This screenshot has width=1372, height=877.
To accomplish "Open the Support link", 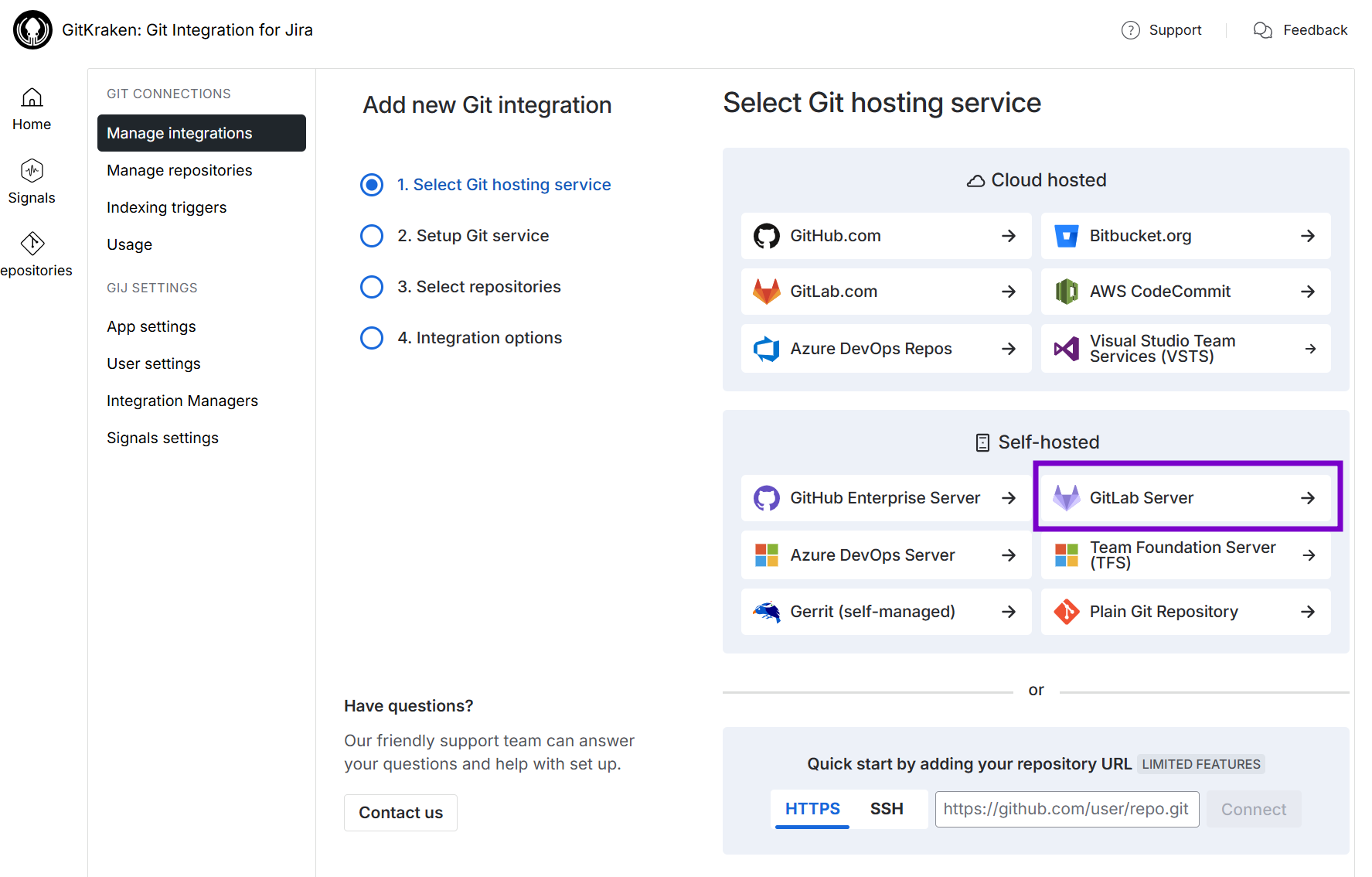I will click(1162, 30).
